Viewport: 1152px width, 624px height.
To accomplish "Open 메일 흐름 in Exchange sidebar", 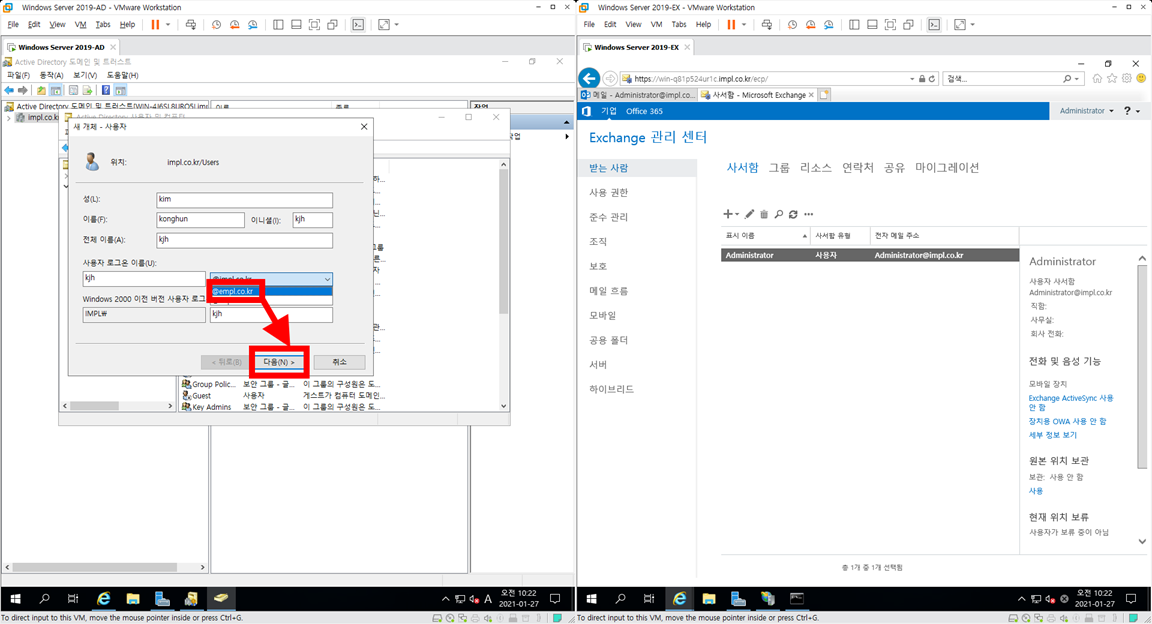I will pos(608,291).
